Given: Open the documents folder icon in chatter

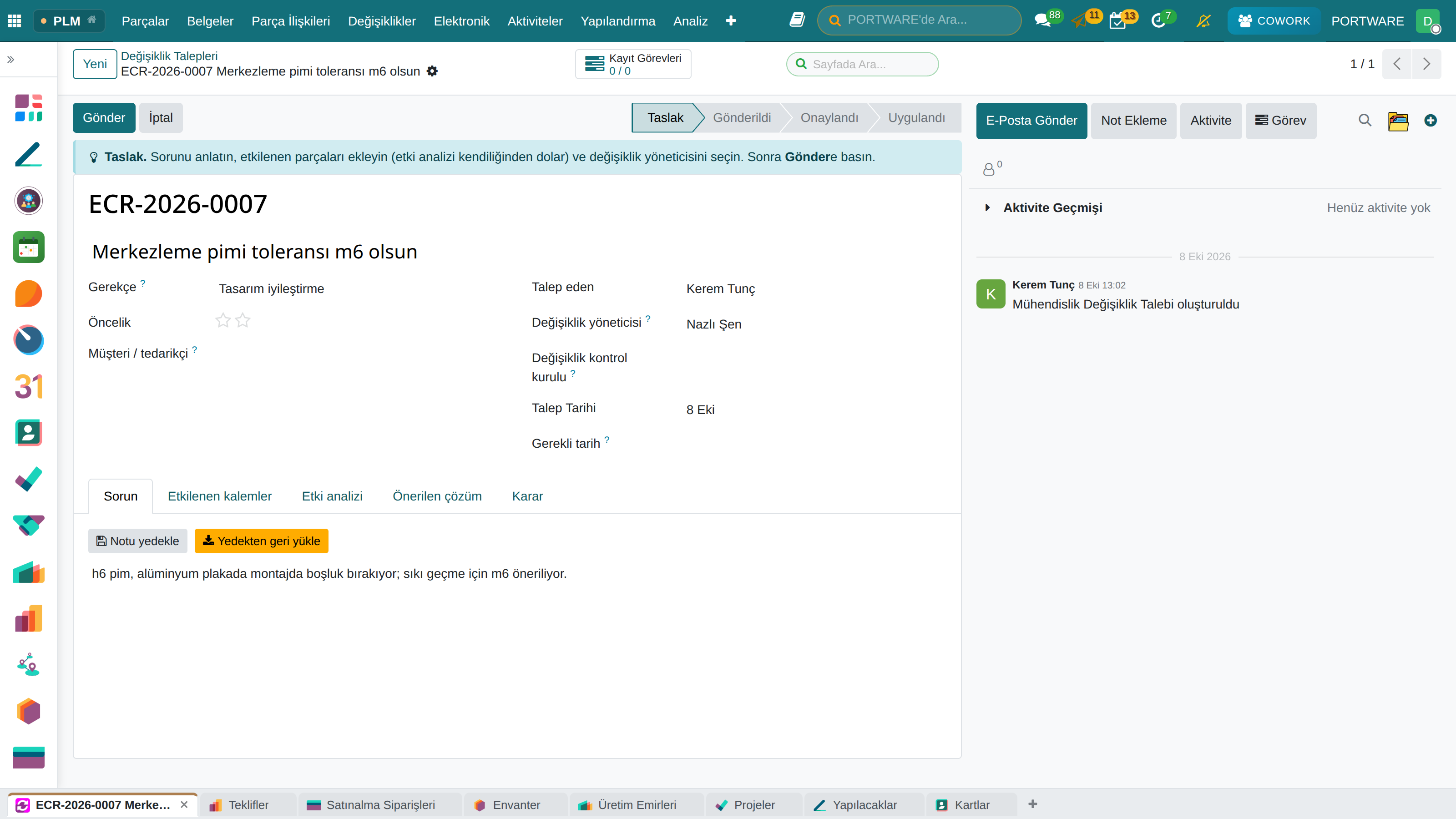Looking at the screenshot, I should pyautogui.click(x=1398, y=121).
